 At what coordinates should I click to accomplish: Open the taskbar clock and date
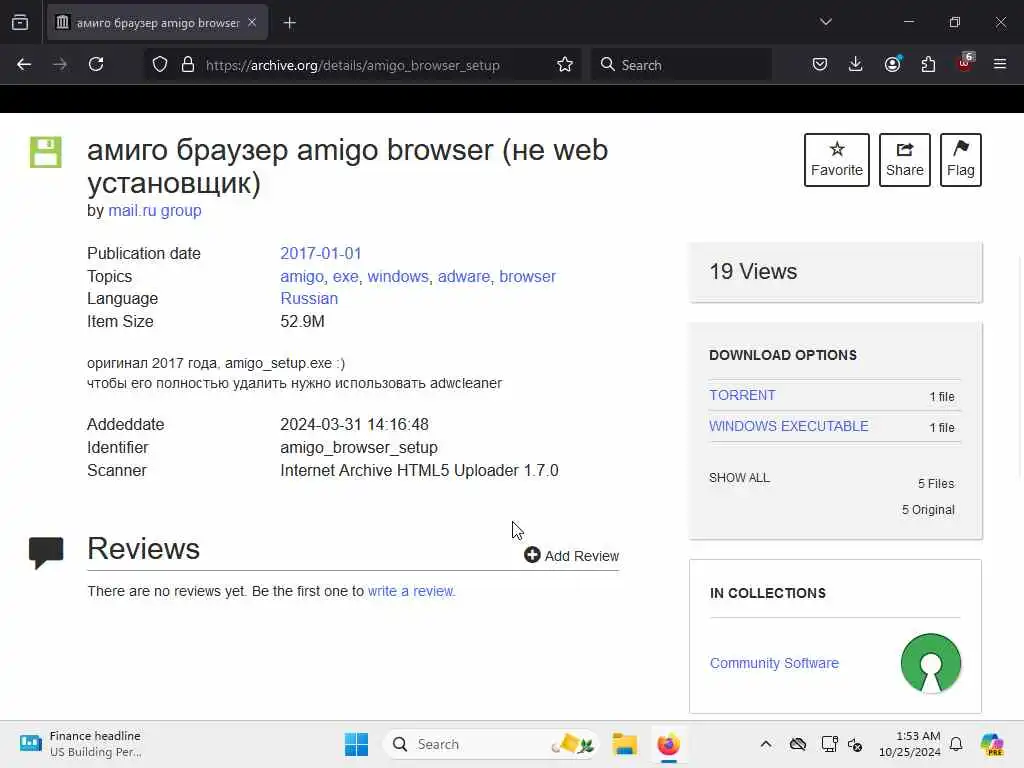coord(910,744)
